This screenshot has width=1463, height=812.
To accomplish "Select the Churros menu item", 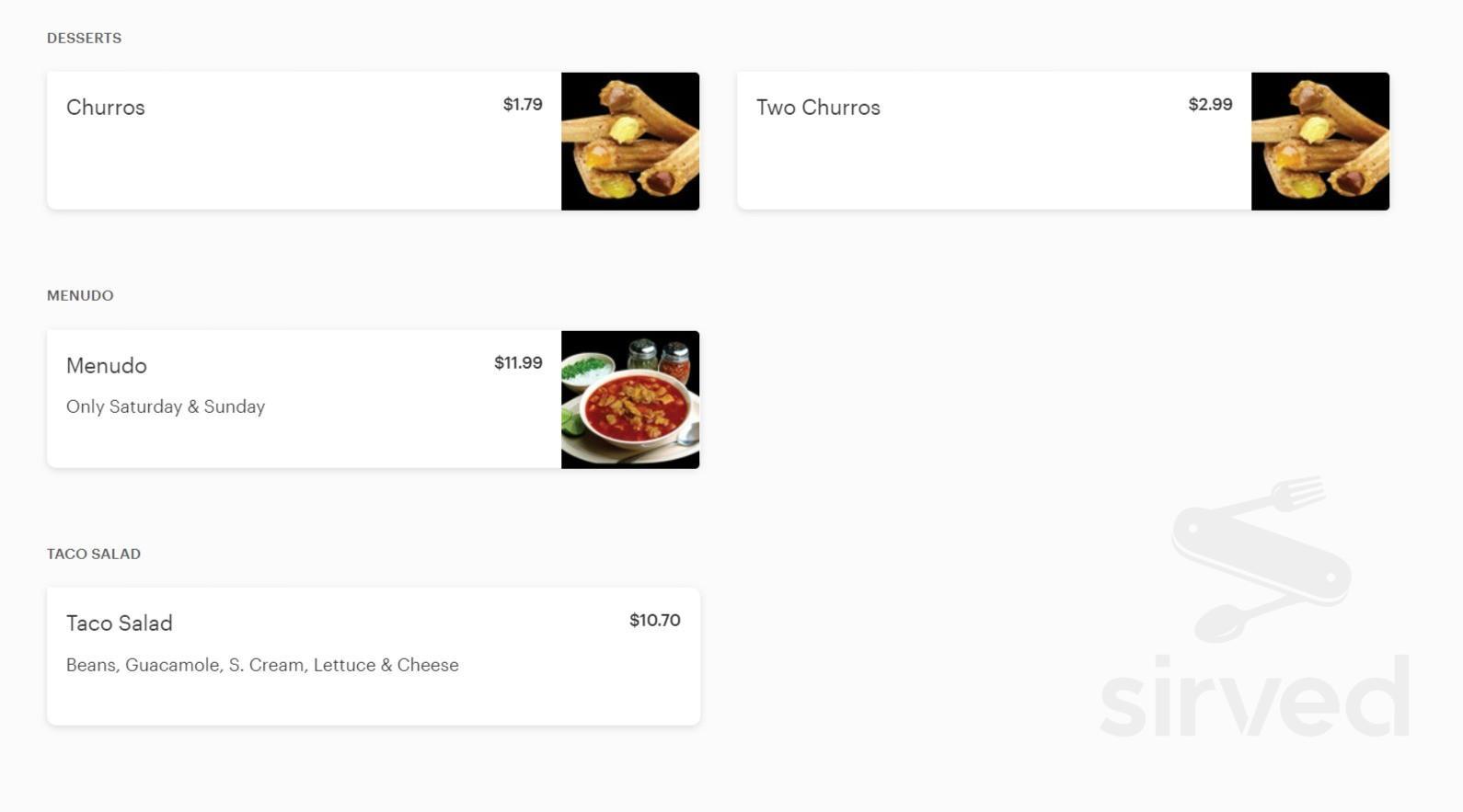I will [x=304, y=140].
